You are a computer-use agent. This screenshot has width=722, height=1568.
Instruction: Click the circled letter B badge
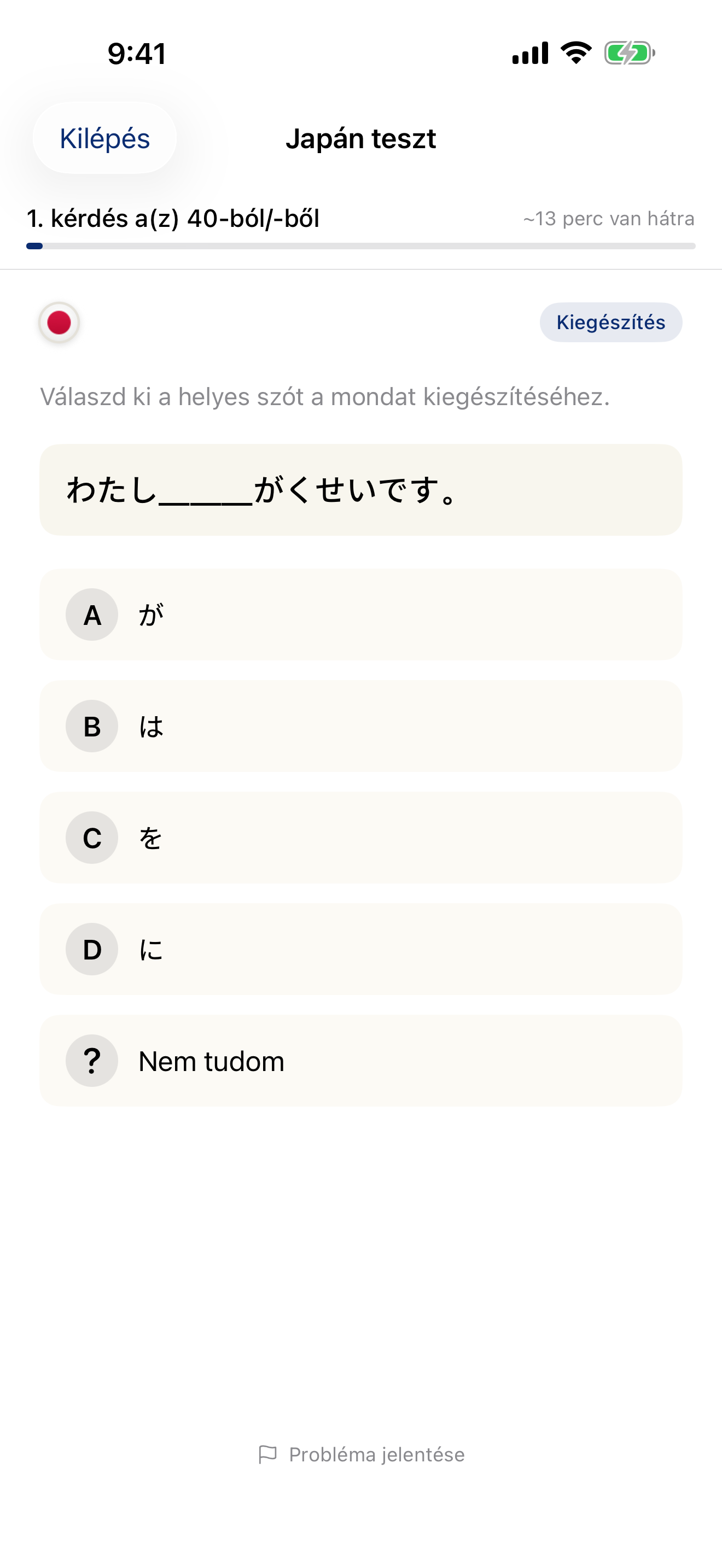pyautogui.click(x=91, y=726)
